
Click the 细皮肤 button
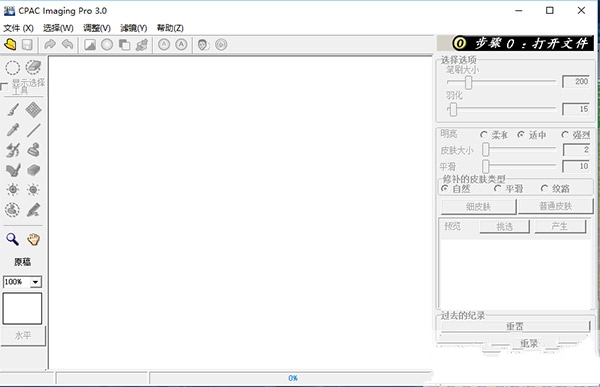(478, 207)
